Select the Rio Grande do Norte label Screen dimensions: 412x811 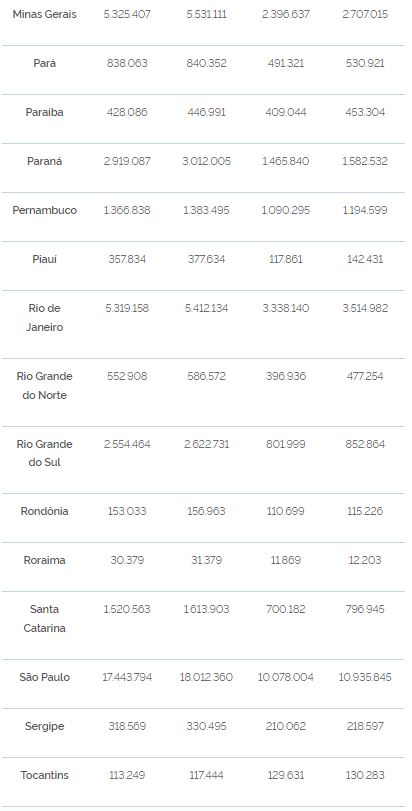tap(44, 385)
